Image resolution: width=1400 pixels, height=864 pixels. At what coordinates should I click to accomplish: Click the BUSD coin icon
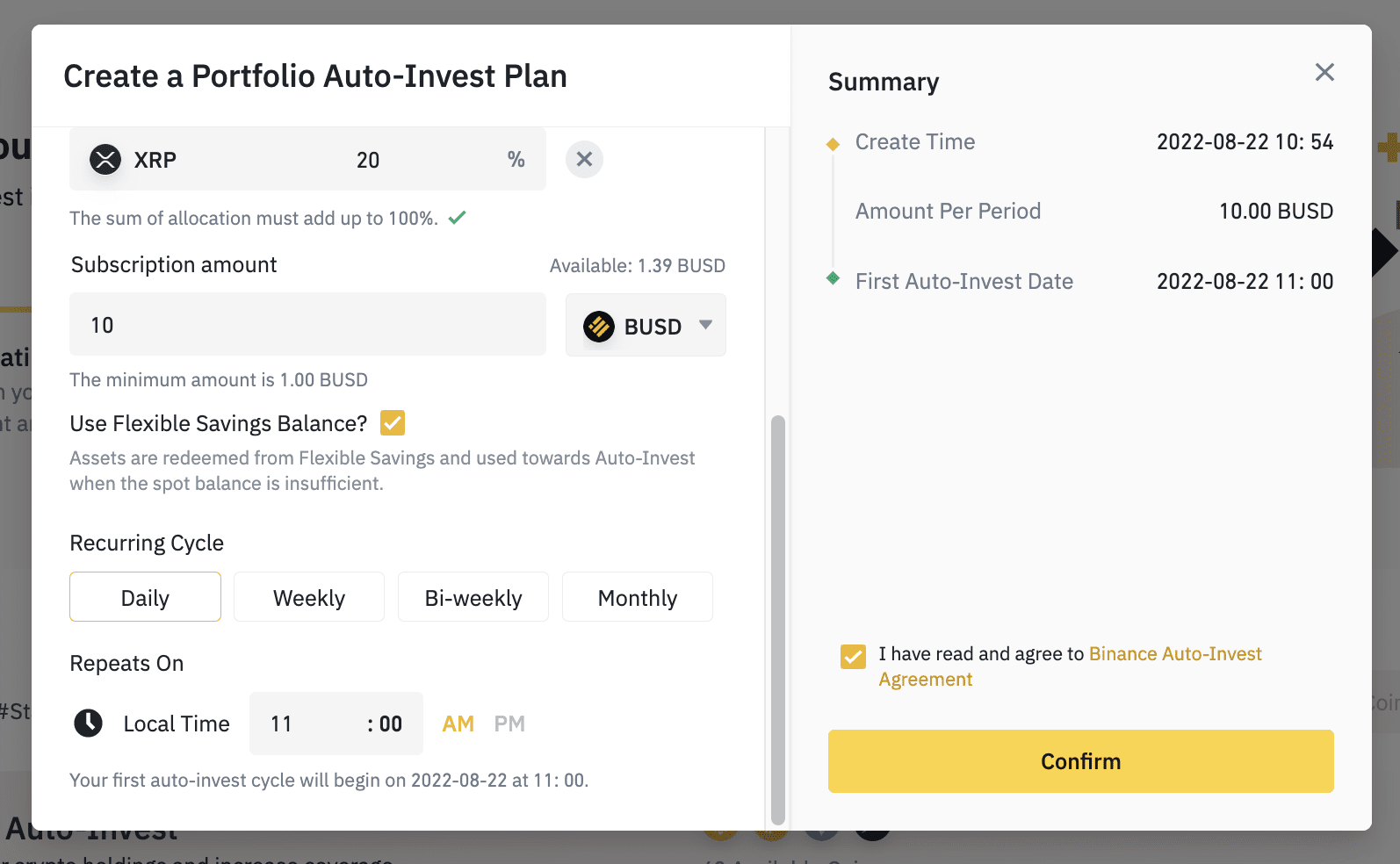pos(599,327)
